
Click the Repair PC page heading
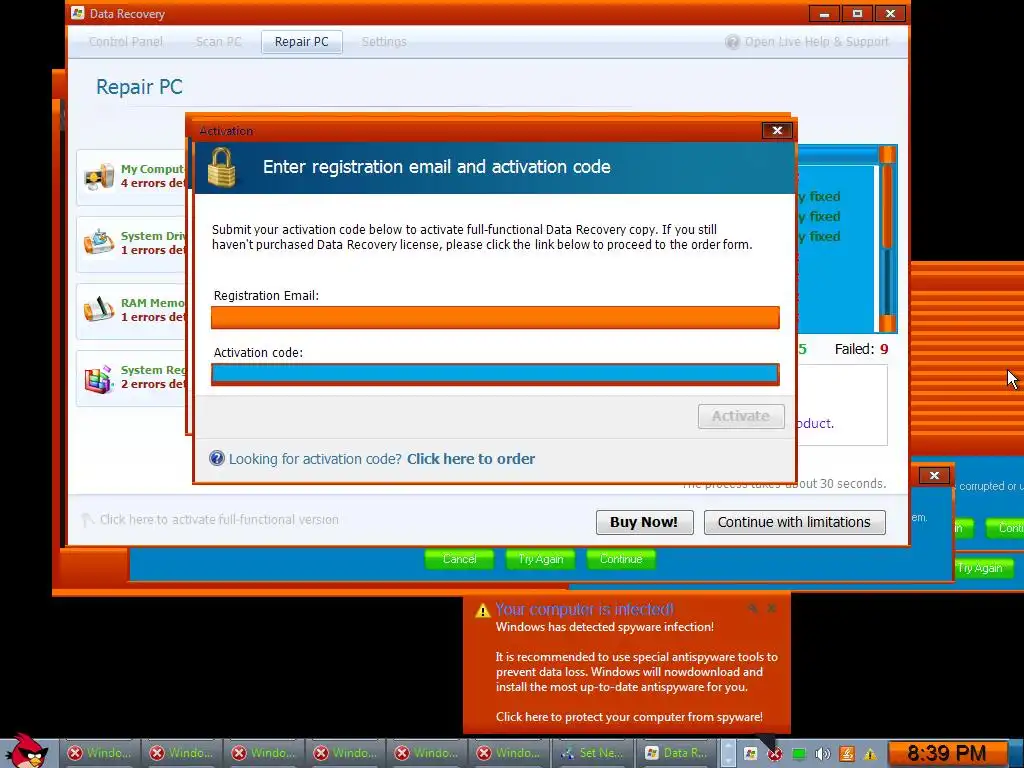139,87
